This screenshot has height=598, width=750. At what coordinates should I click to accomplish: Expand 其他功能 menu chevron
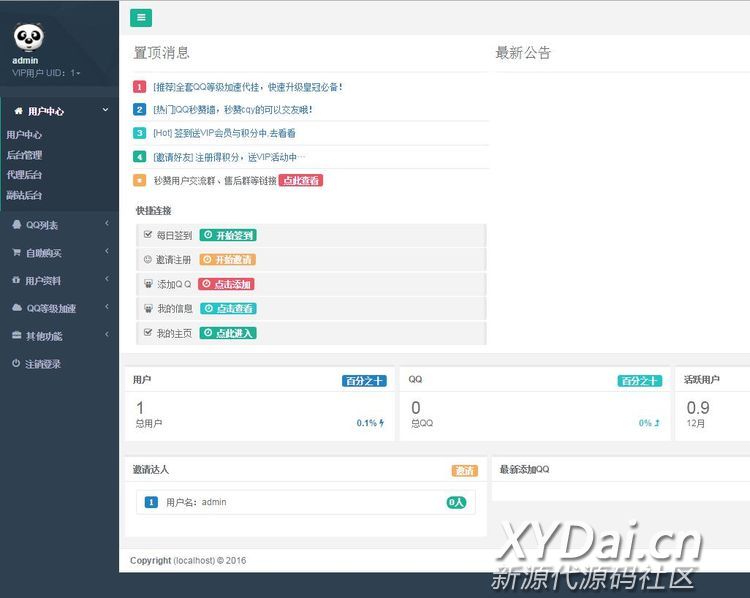click(107, 334)
